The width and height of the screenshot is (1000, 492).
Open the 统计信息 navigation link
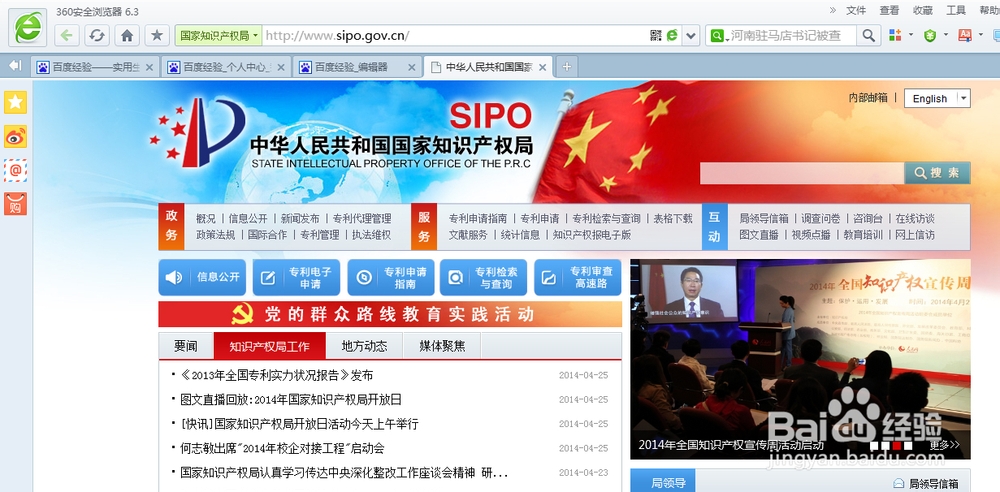[x=520, y=235]
